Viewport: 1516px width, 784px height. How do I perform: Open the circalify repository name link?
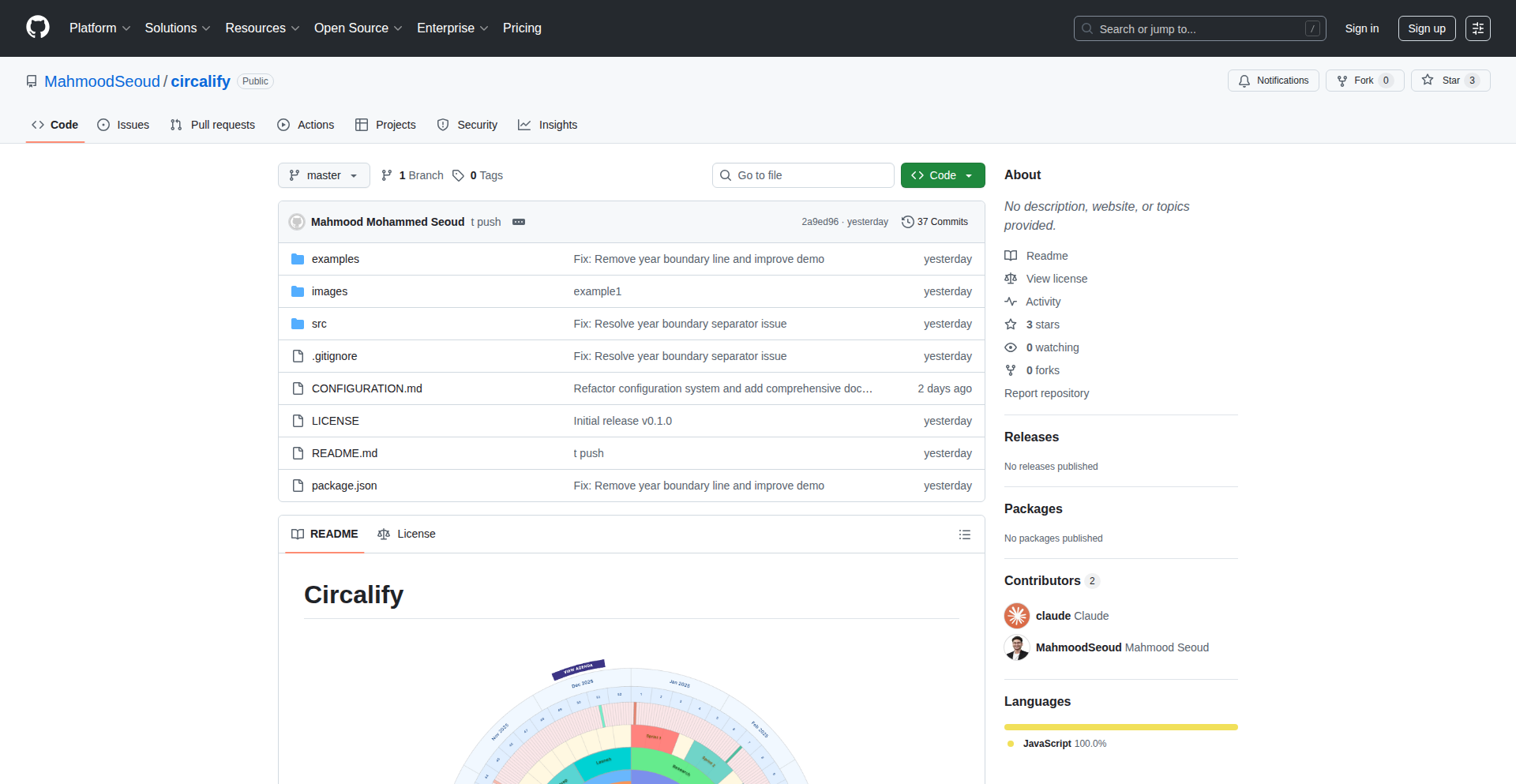[201, 81]
